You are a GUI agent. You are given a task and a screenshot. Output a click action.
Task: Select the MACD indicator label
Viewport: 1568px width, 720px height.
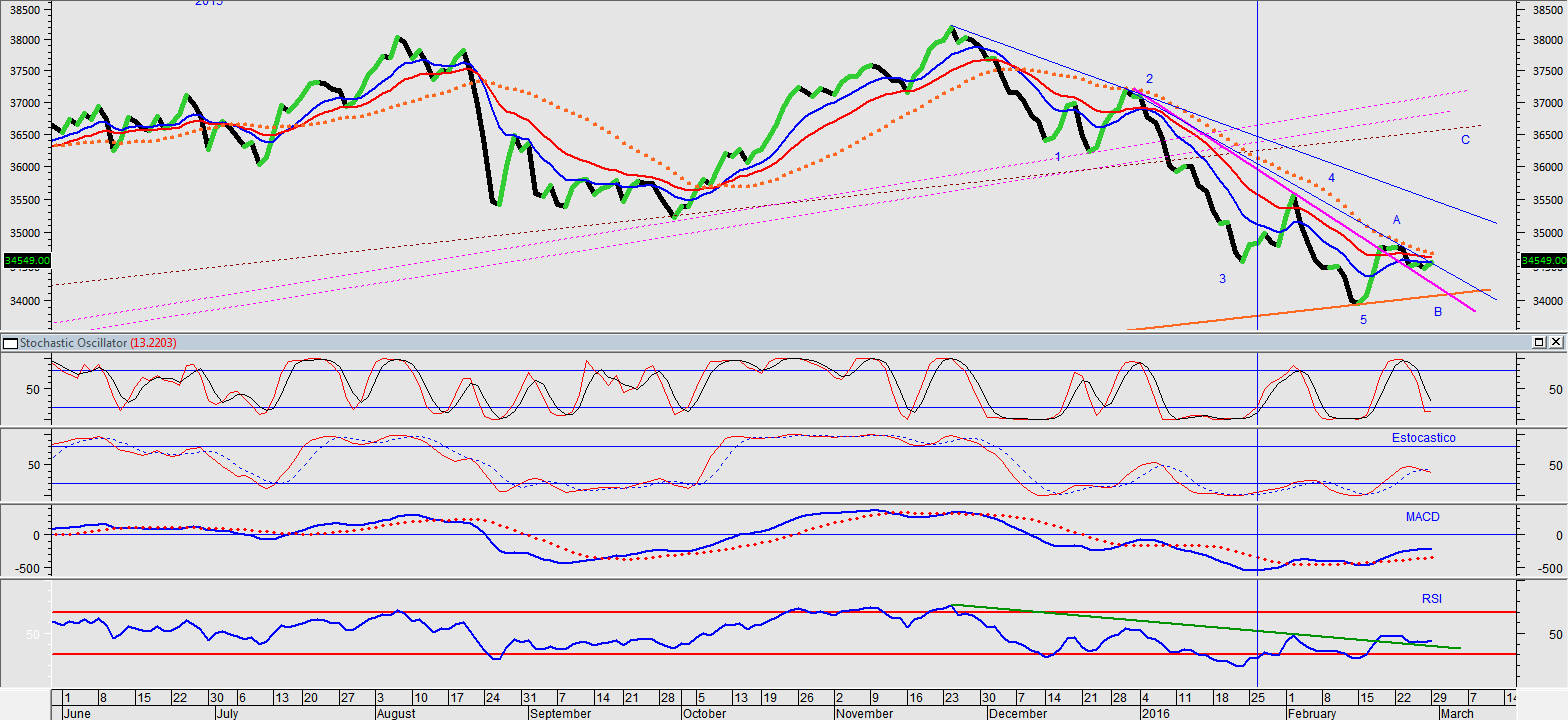[x=1425, y=517]
